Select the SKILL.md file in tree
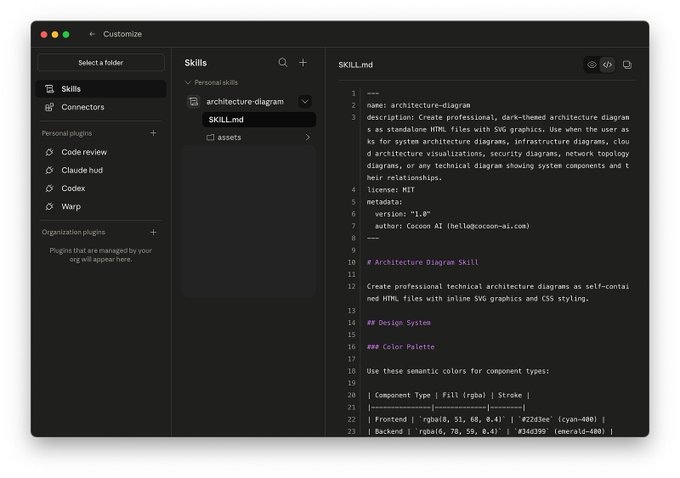The width and height of the screenshot is (680, 478). (x=259, y=120)
